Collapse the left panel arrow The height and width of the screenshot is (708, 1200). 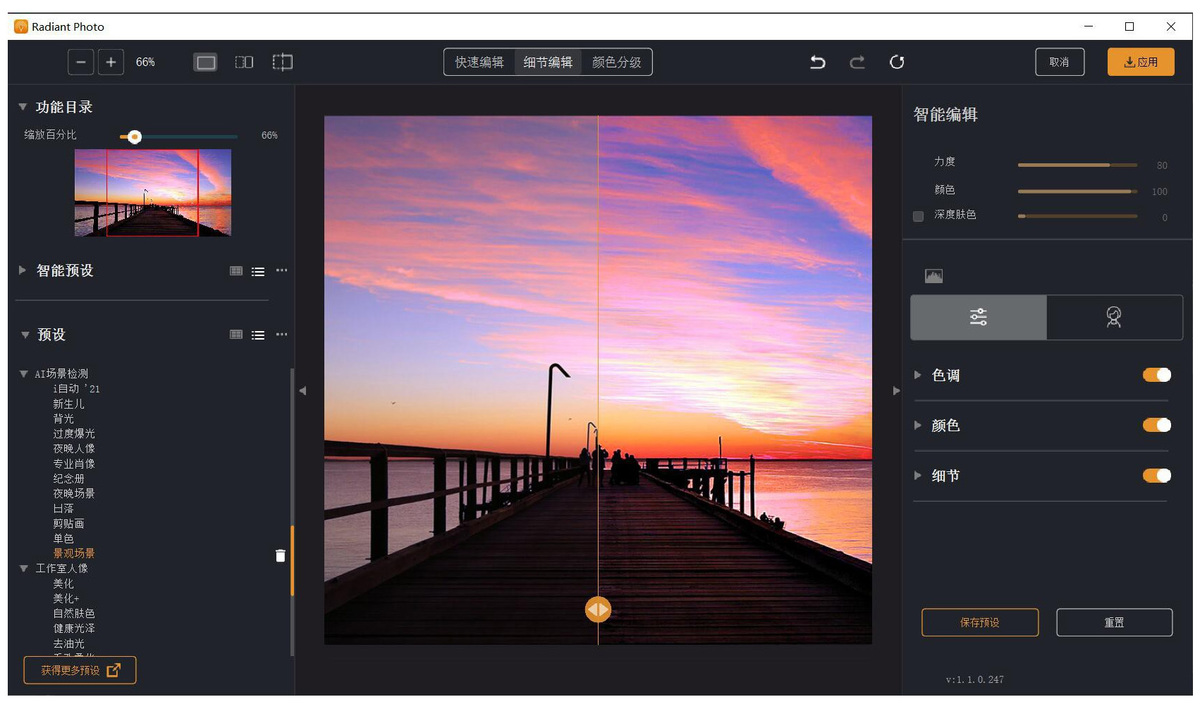point(302,391)
